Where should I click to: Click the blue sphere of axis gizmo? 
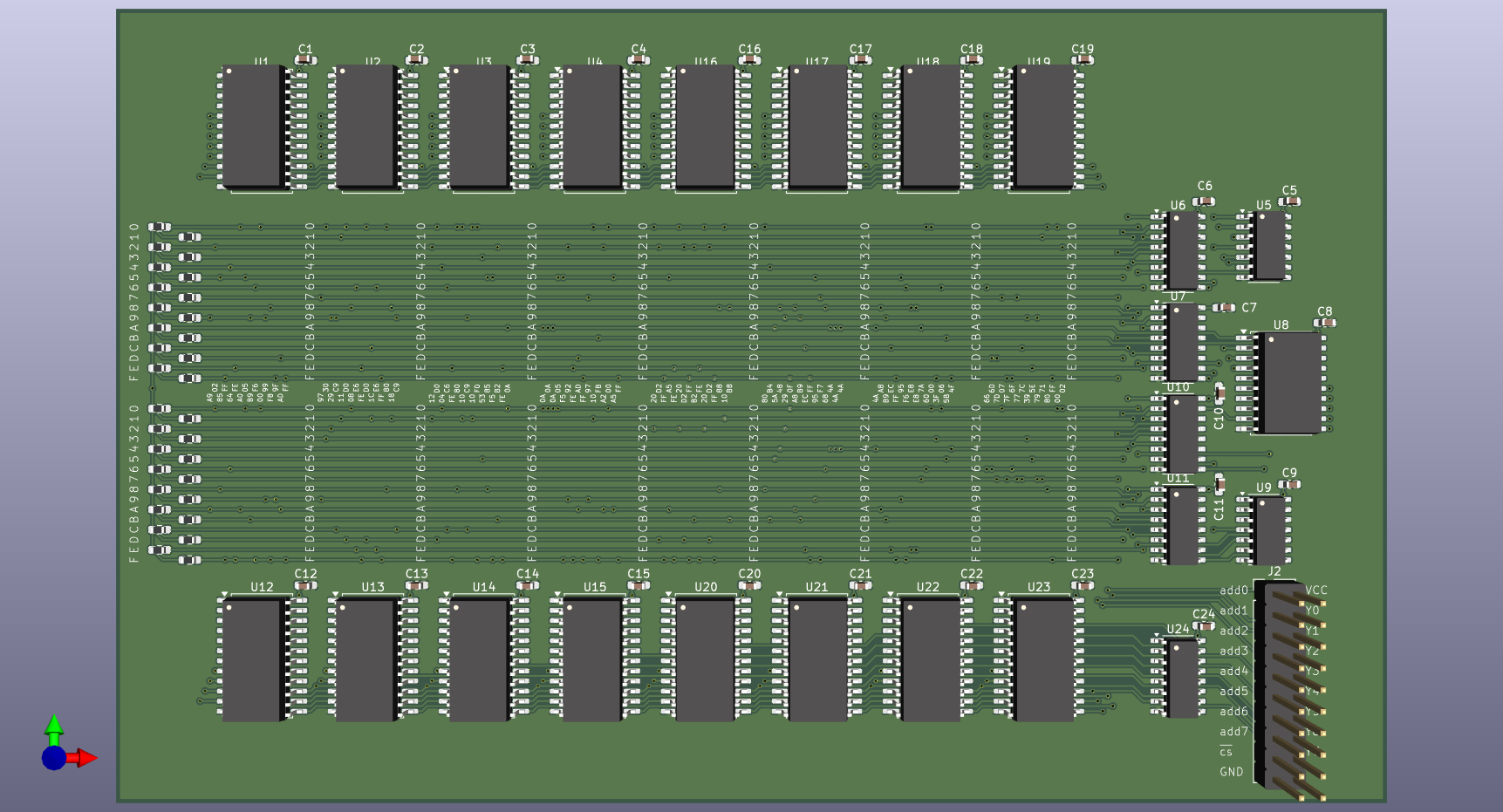[54, 758]
